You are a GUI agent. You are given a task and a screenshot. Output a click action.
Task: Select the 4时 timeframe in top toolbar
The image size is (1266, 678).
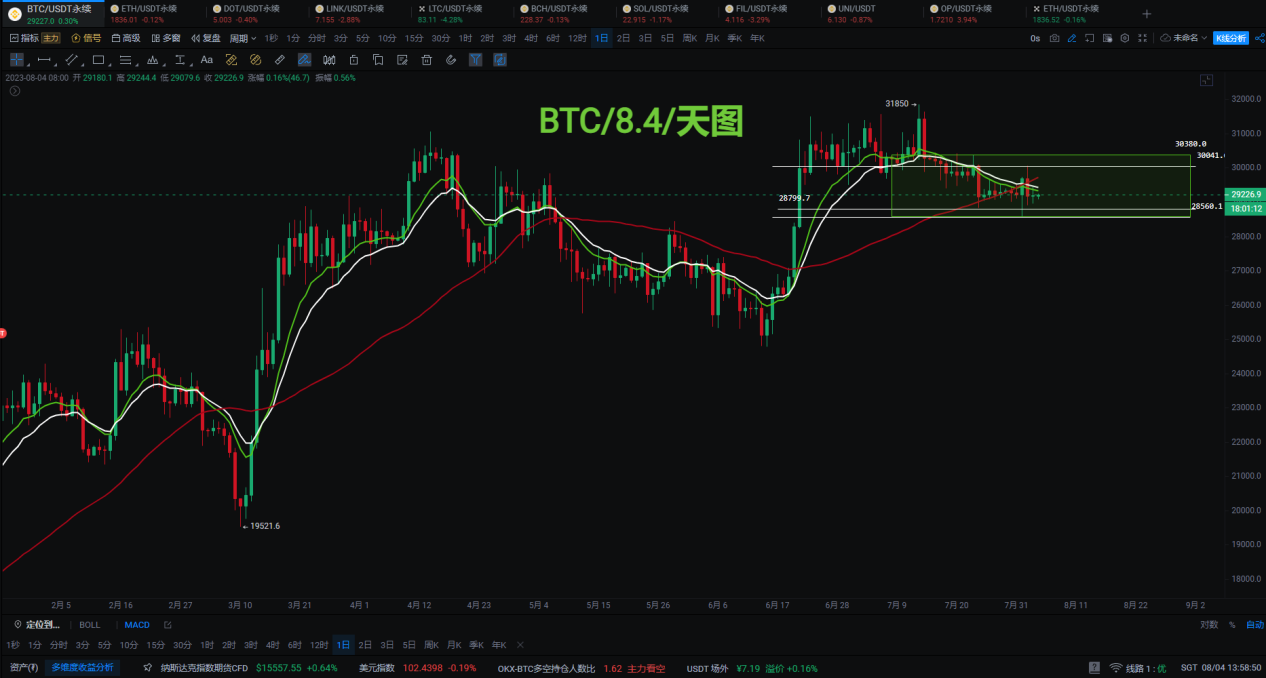[531, 38]
